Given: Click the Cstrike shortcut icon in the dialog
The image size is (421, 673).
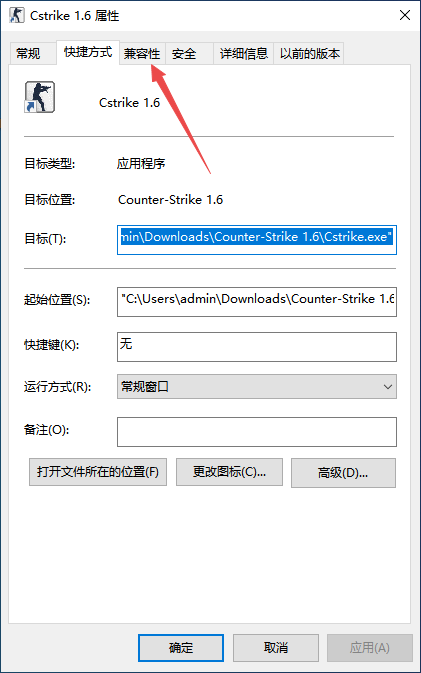Looking at the screenshot, I should pos(39,97).
